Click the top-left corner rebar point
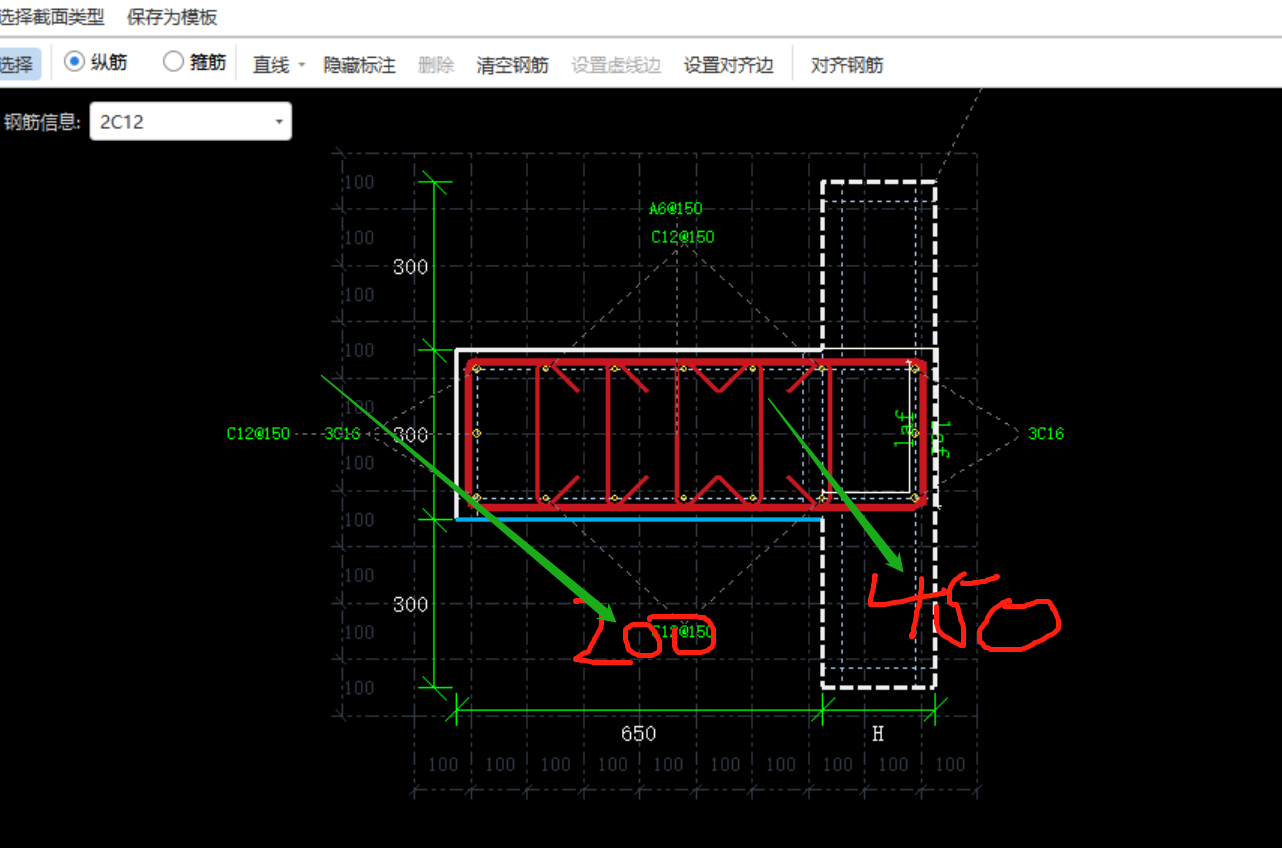Viewport: 1282px width, 848px height. point(477,369)
